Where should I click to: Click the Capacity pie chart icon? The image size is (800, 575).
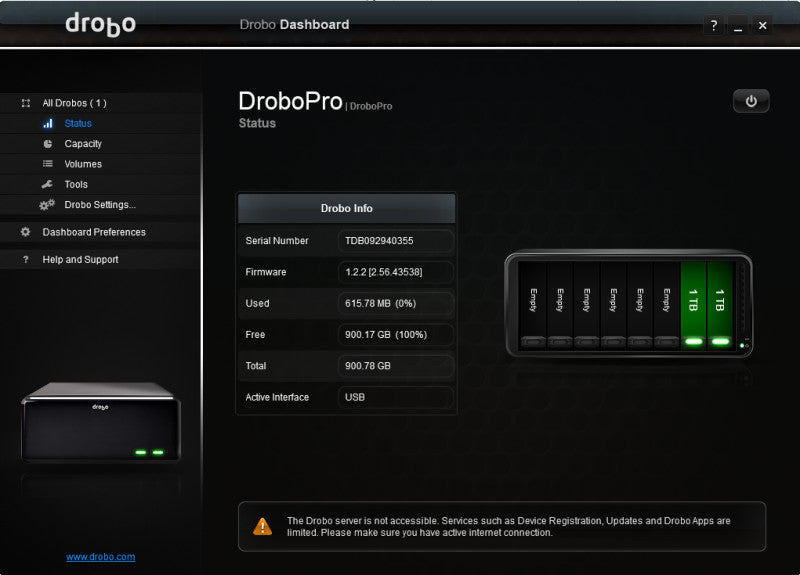click(x=47, y=144)
